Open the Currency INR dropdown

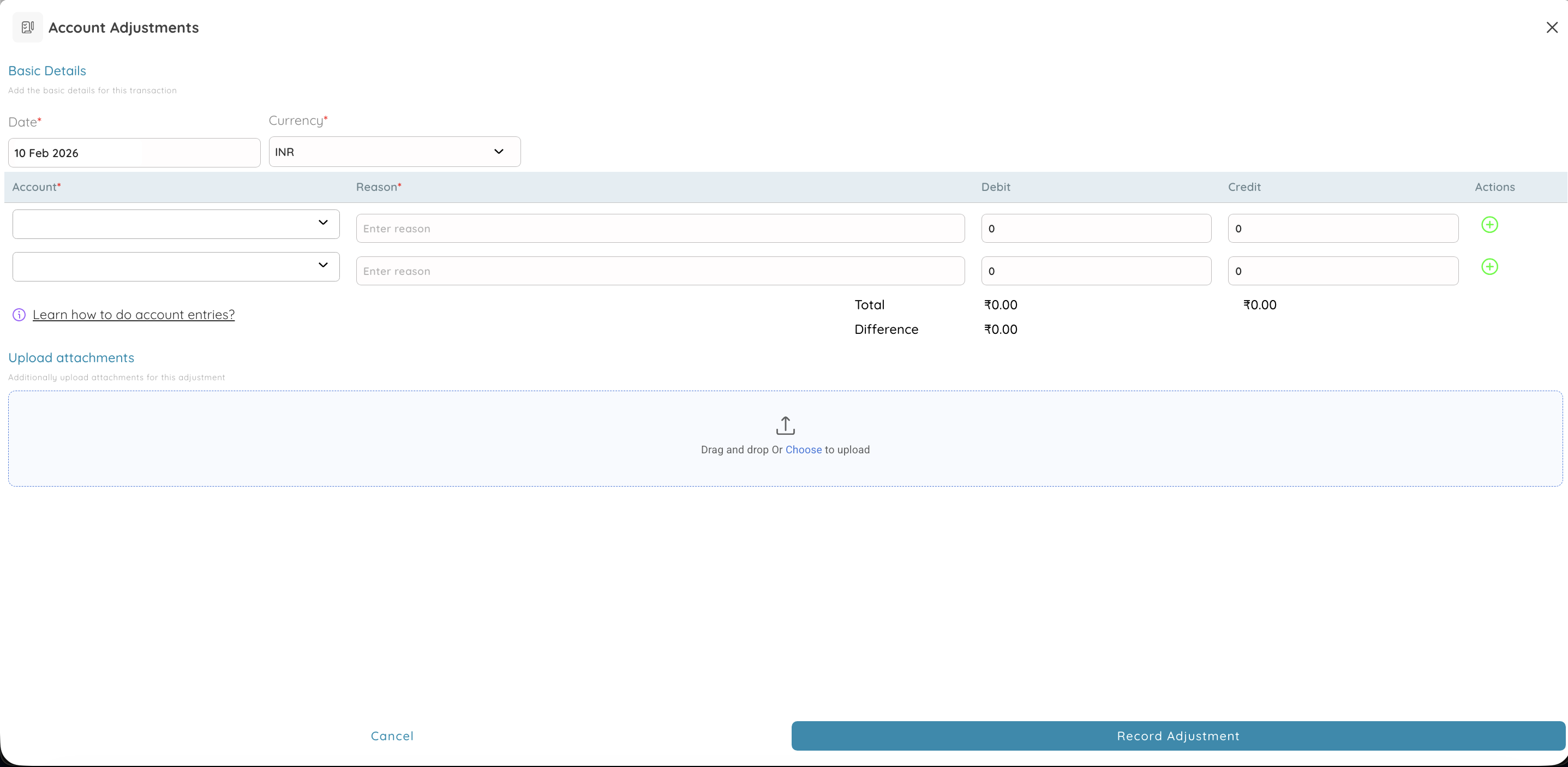tap(394, 152)
